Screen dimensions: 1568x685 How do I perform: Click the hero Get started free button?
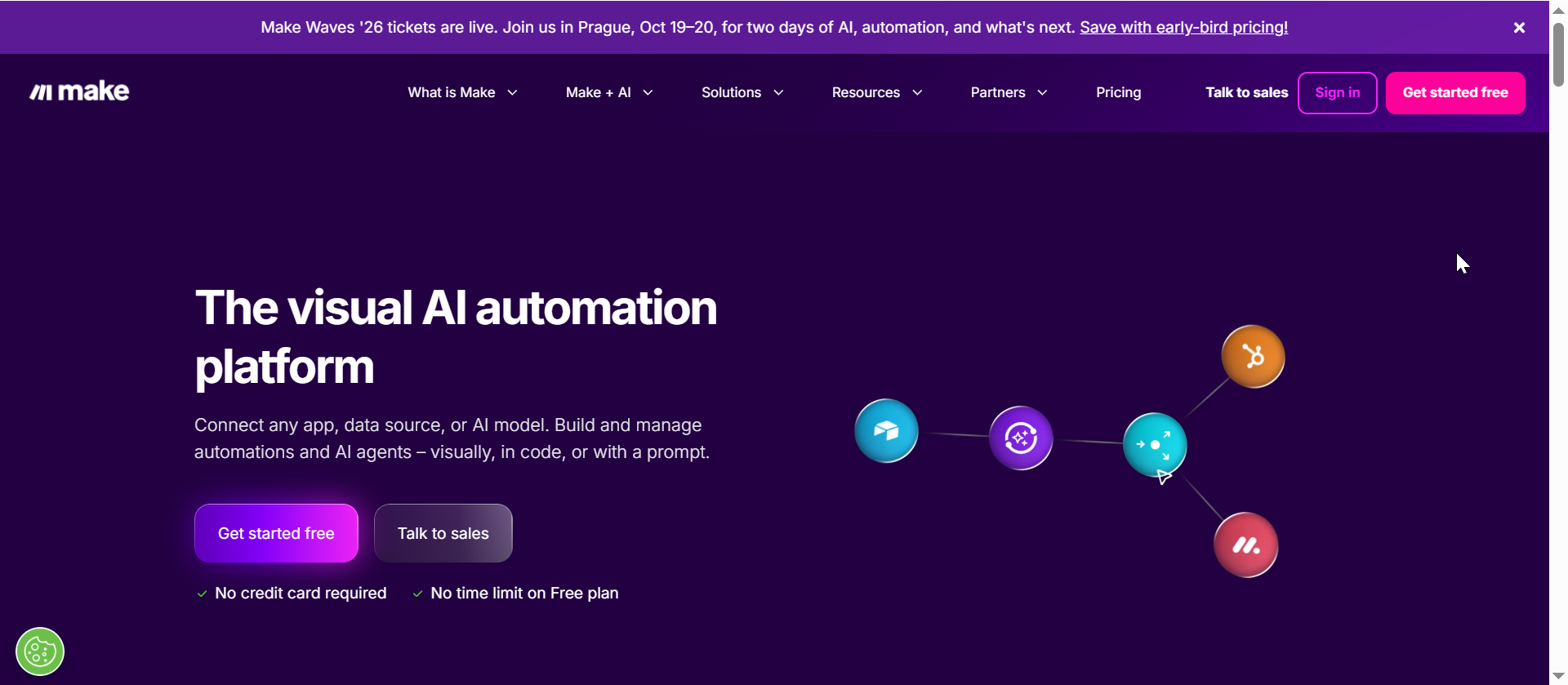coord(276,533)
